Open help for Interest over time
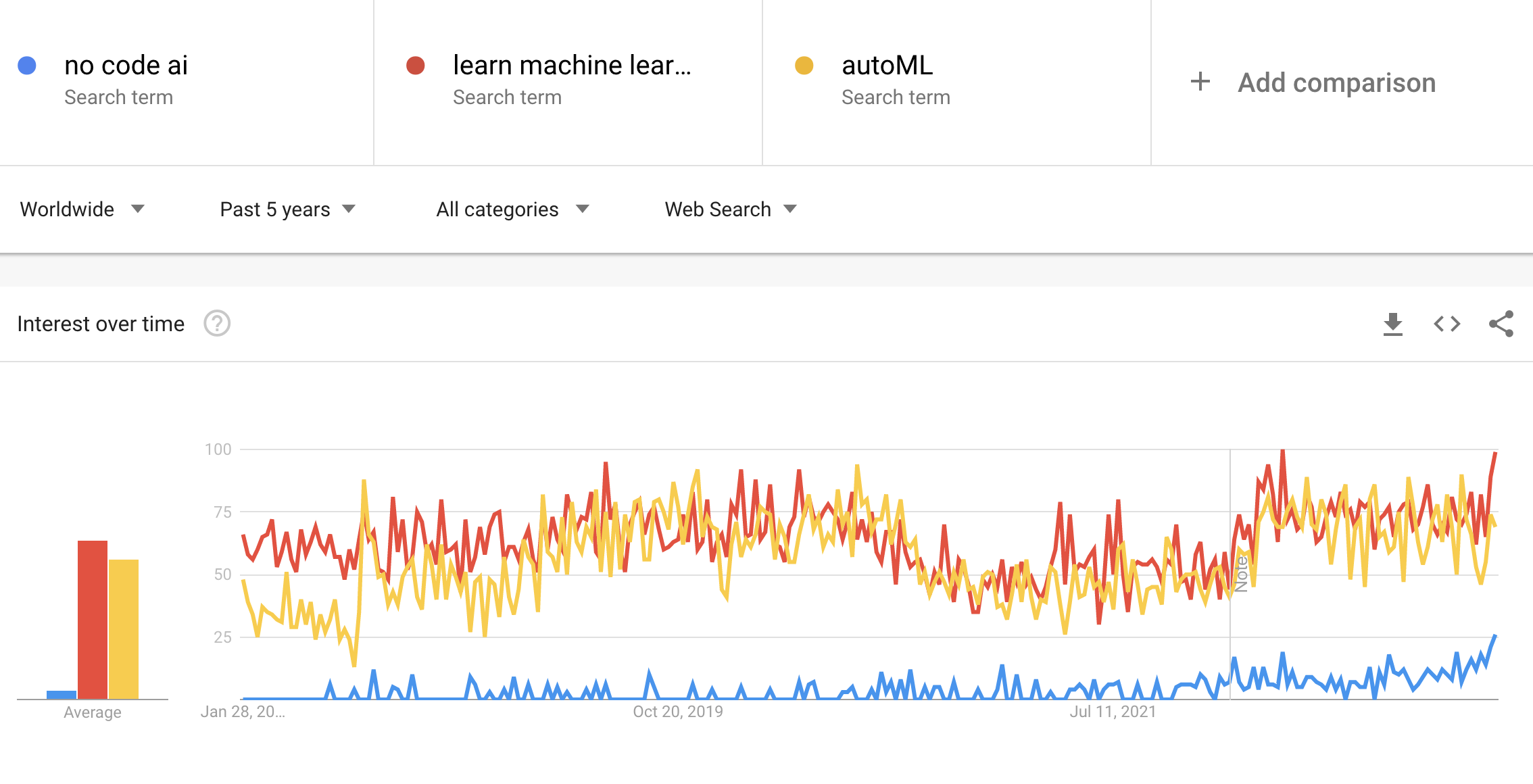Image resolution: width=1533 pixels, height=784 pixels. 217,324
